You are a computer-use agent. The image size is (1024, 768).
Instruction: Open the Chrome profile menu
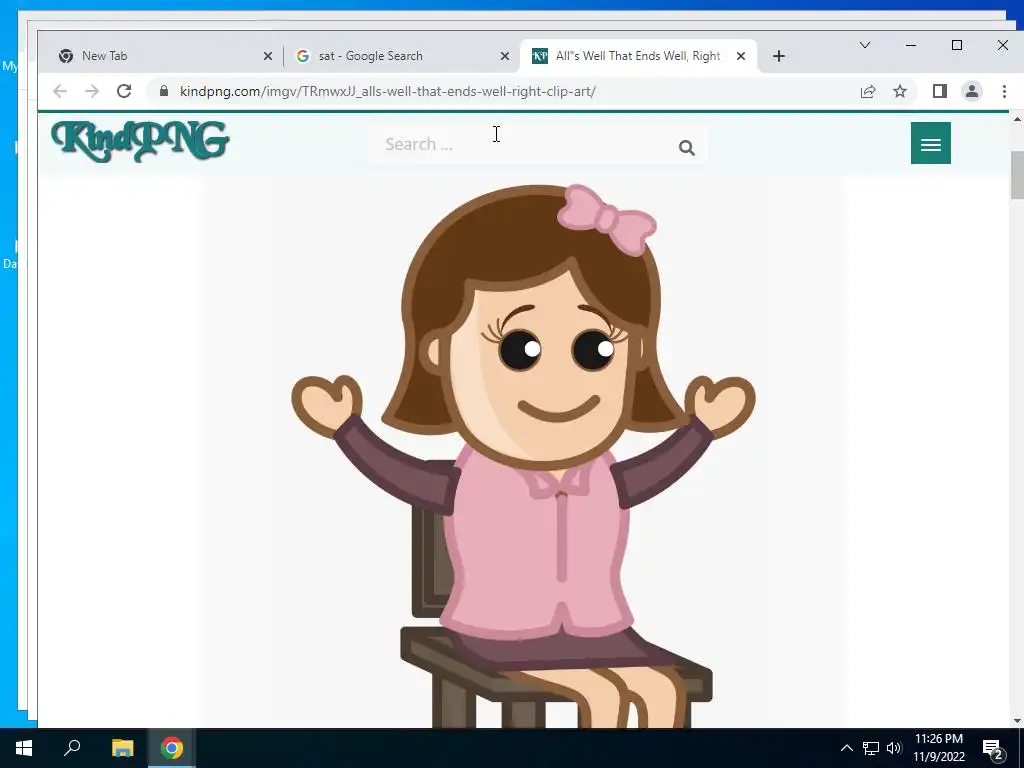(972, 91)
